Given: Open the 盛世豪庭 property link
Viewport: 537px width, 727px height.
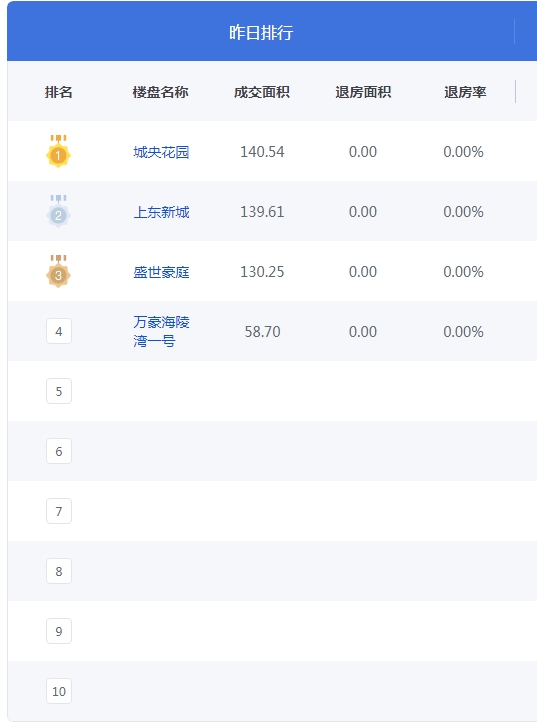Looking at the screenshot, I should tap(161, 272).
